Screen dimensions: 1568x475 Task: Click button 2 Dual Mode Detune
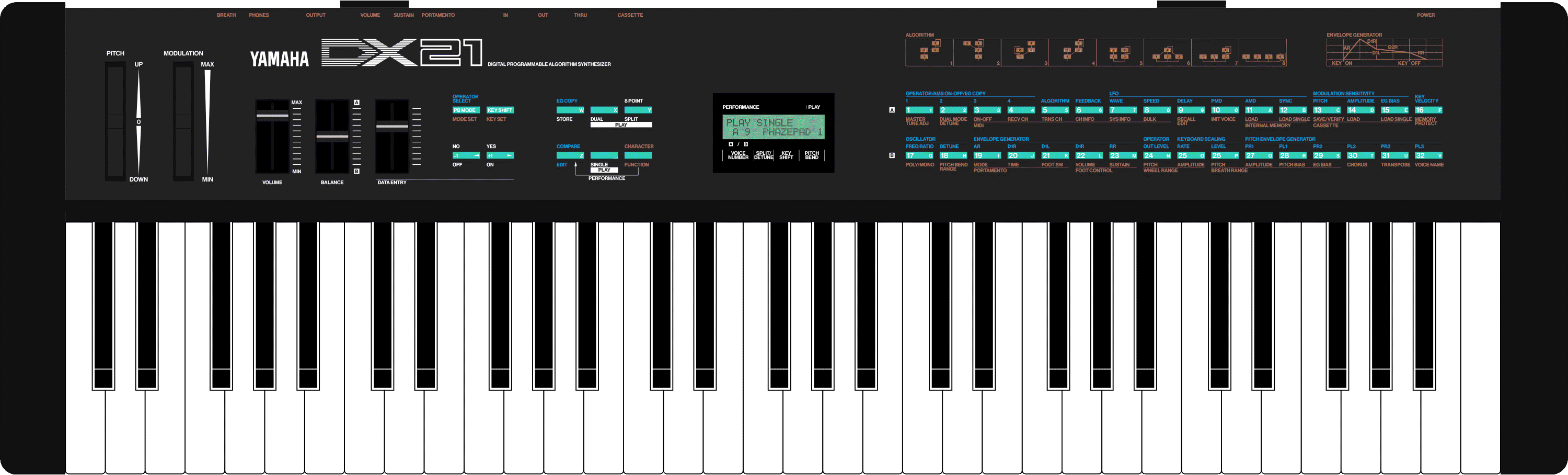tap(953, 110)
